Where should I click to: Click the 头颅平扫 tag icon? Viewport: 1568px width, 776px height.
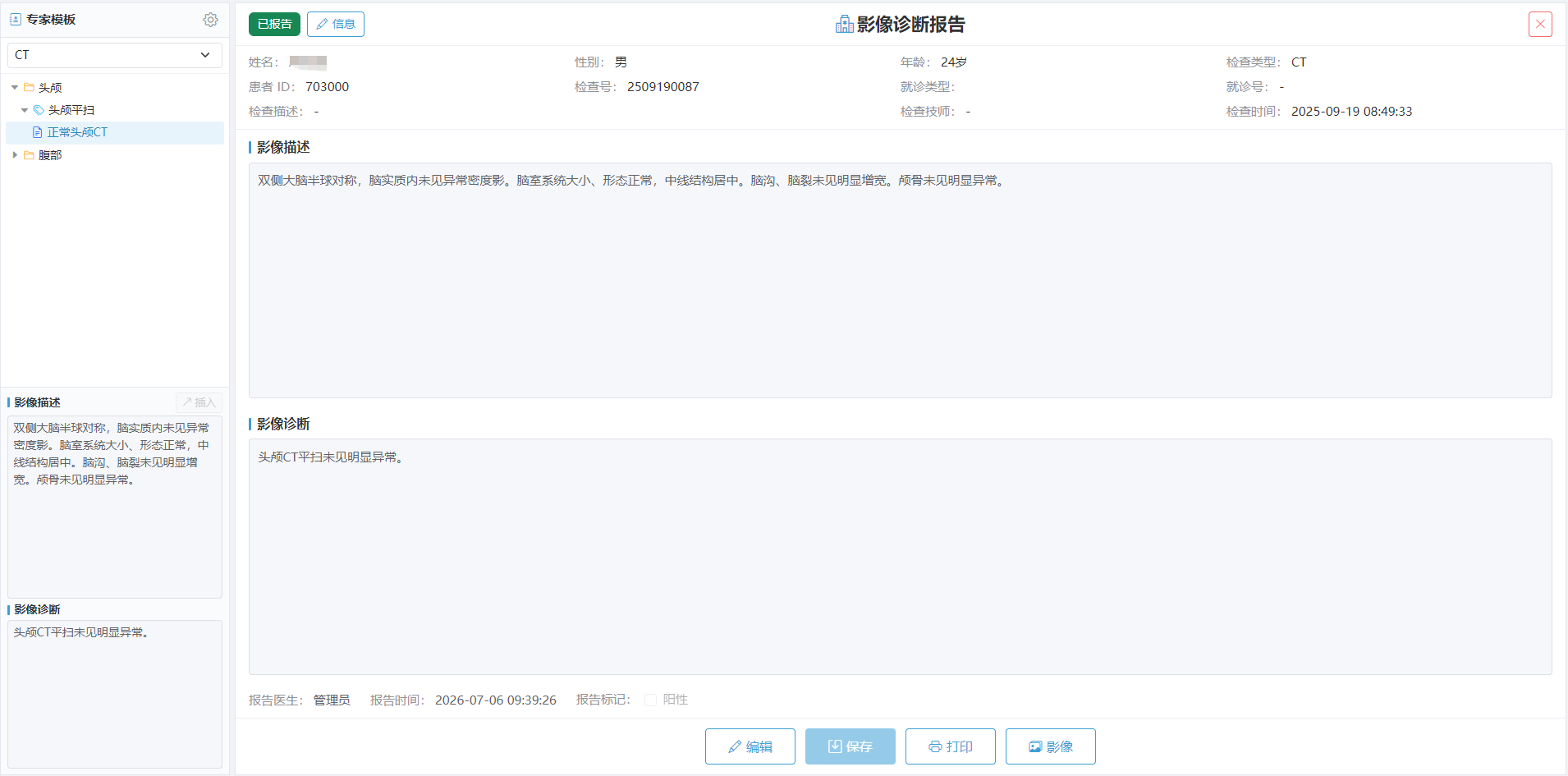[x=39, y=110]
